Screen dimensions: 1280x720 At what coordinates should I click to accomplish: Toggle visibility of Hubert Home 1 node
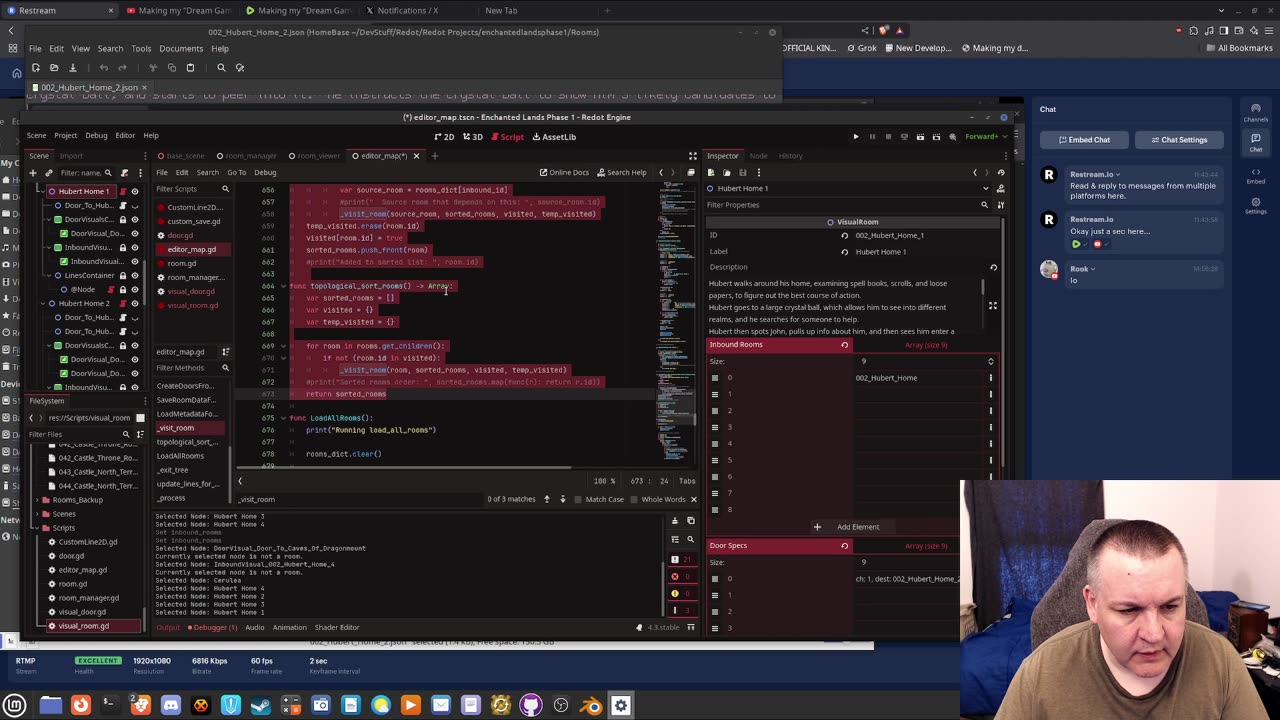click(135, 191)
